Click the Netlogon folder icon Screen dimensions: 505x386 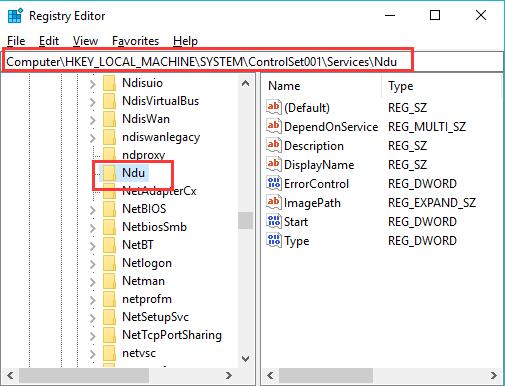coord(109,263)
